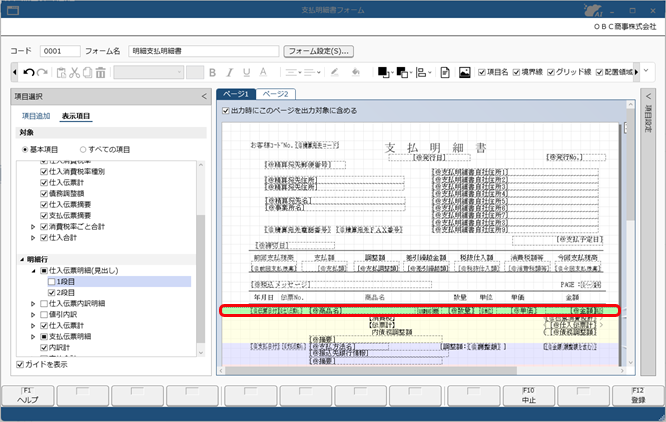Insert a text document item icon
Screen dimensions: 666x422
[445, 73]
